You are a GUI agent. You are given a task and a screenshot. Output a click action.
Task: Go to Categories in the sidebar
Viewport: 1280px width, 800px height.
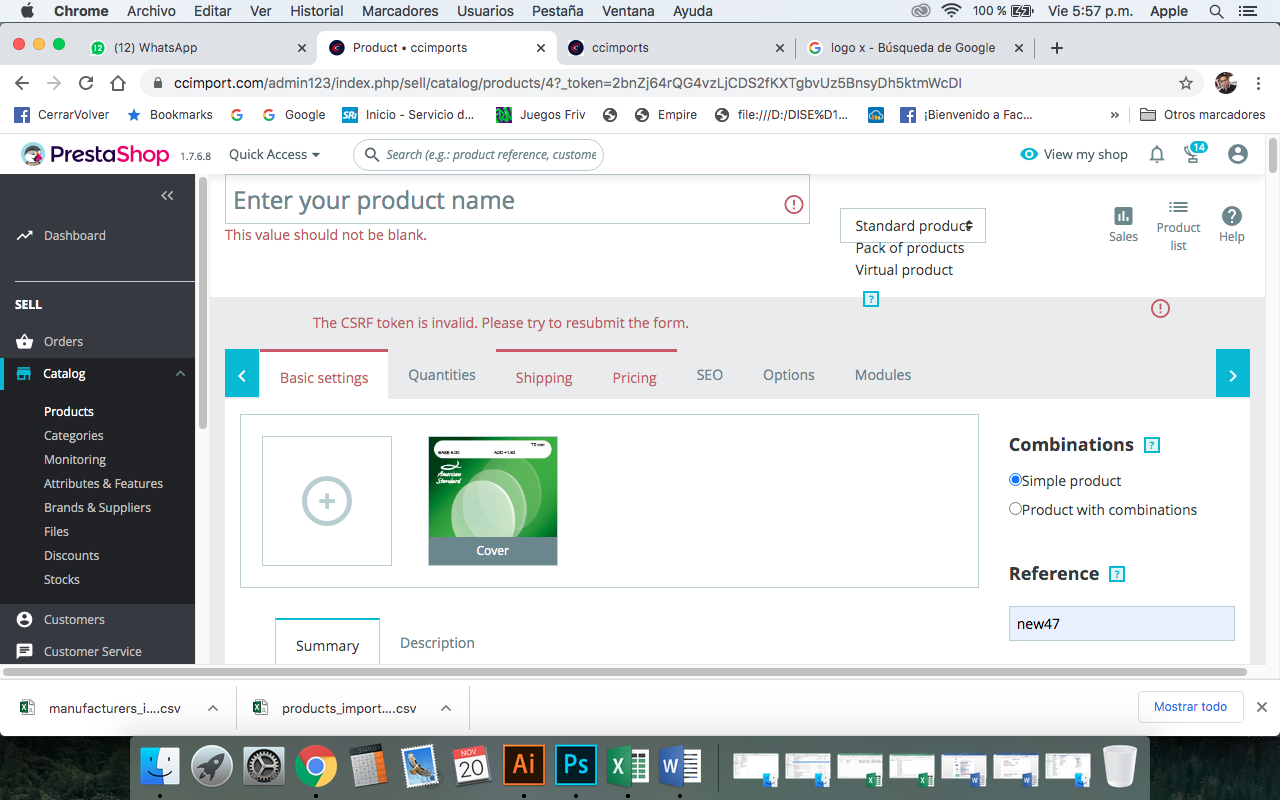coord(74,436)
